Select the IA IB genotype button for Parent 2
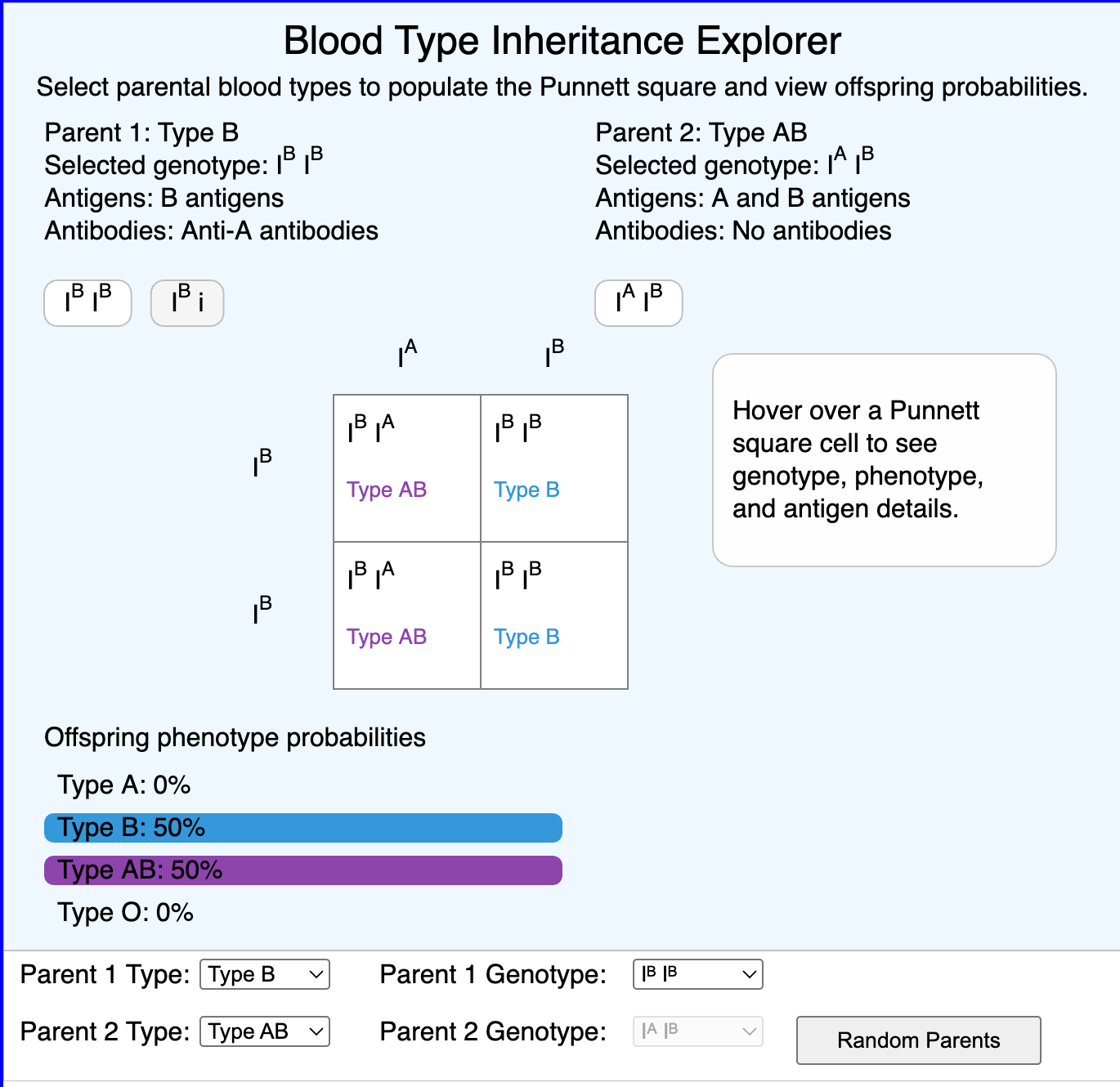1120x1087 pixels. point(638,303)
